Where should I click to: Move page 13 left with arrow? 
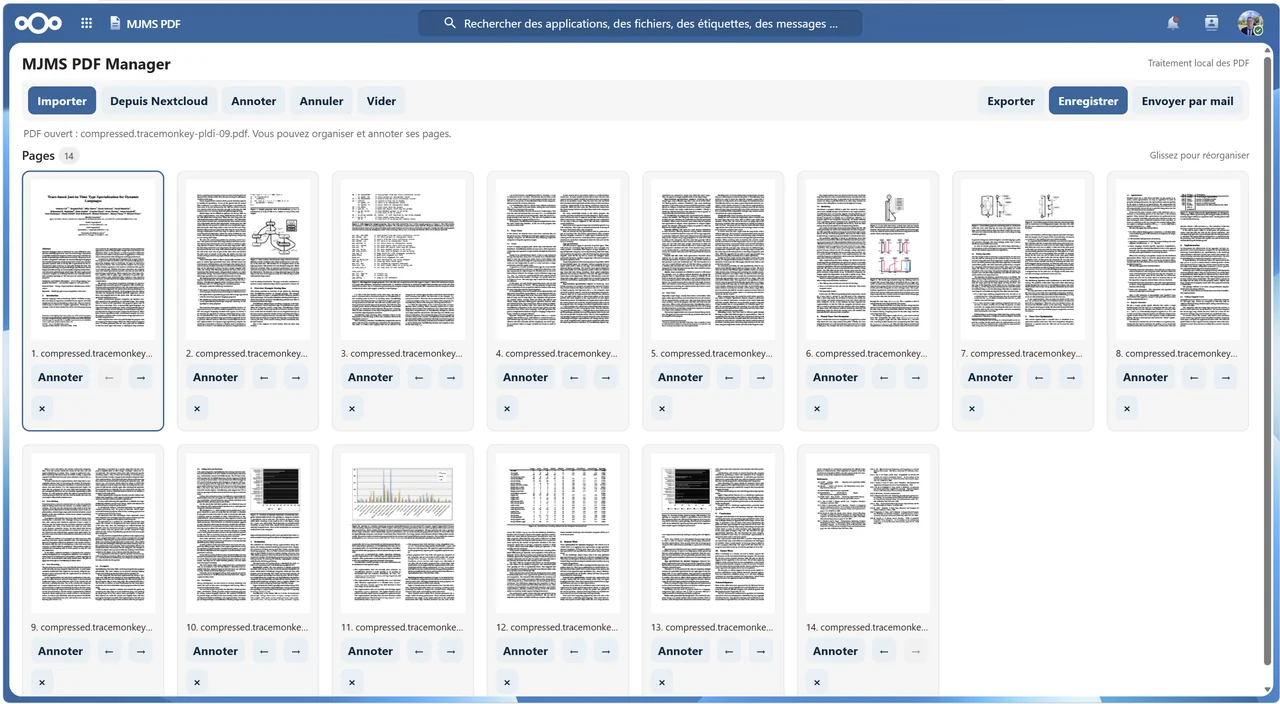click(729, 651)
